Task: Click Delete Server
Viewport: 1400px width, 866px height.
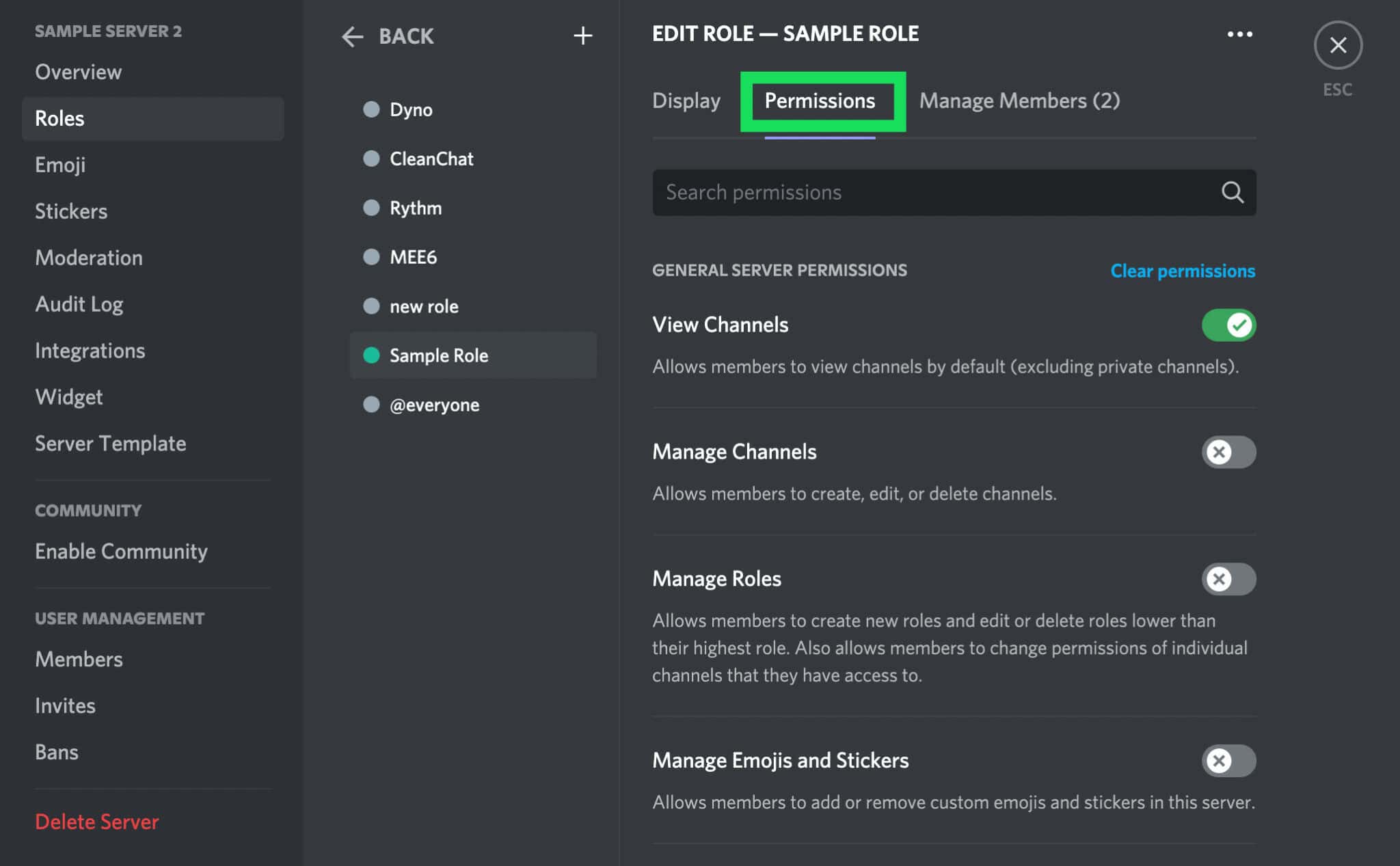Action: [96, 822]
